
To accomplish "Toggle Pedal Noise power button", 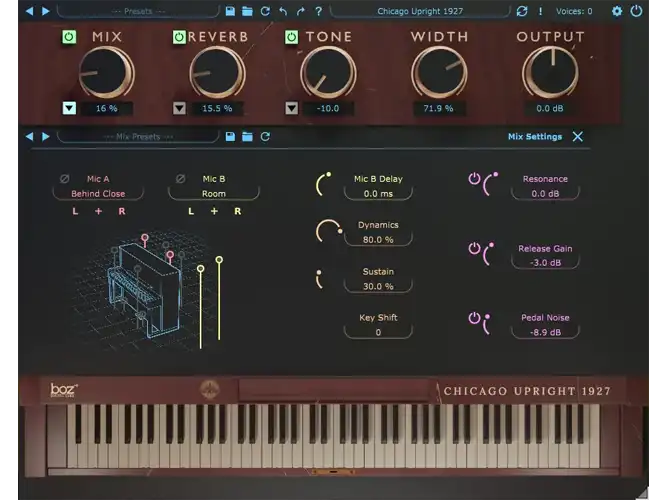I will coord(474,318).
